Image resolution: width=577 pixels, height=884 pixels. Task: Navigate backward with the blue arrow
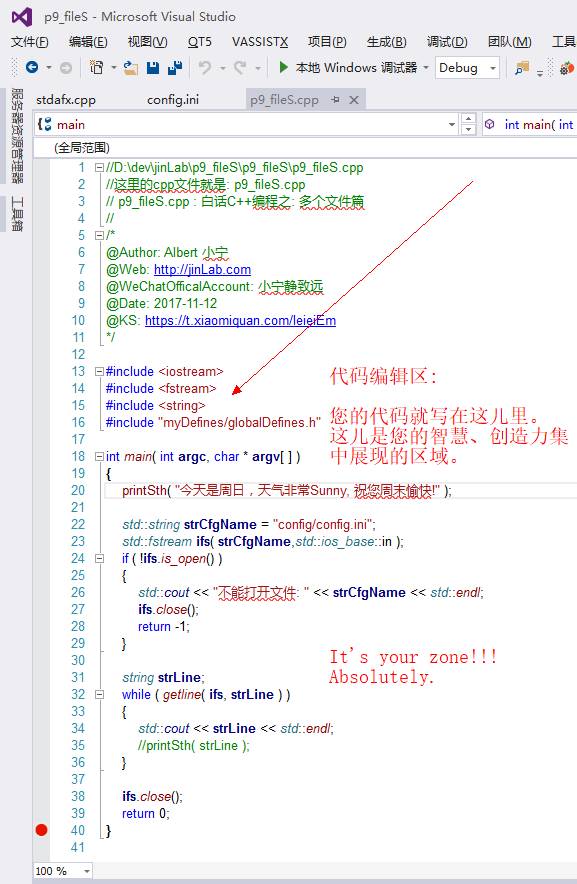[32, 68]
